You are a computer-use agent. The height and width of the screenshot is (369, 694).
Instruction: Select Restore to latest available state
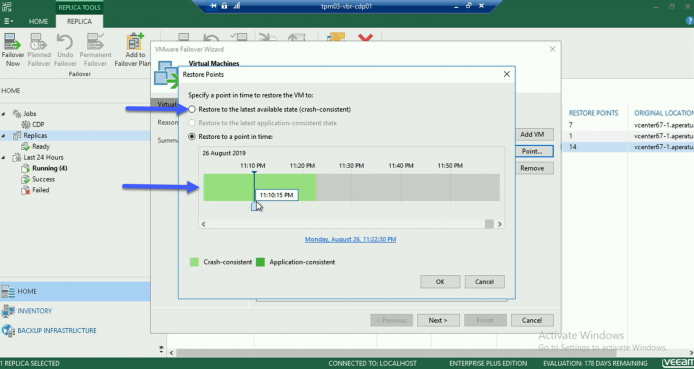192,109
